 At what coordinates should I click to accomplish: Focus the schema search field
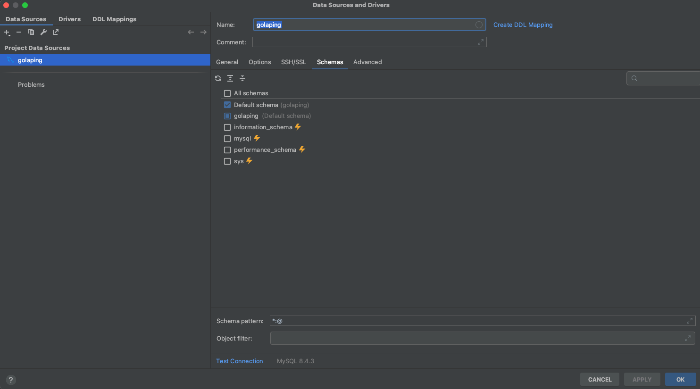pyautogui.click(x=663, y=78)
